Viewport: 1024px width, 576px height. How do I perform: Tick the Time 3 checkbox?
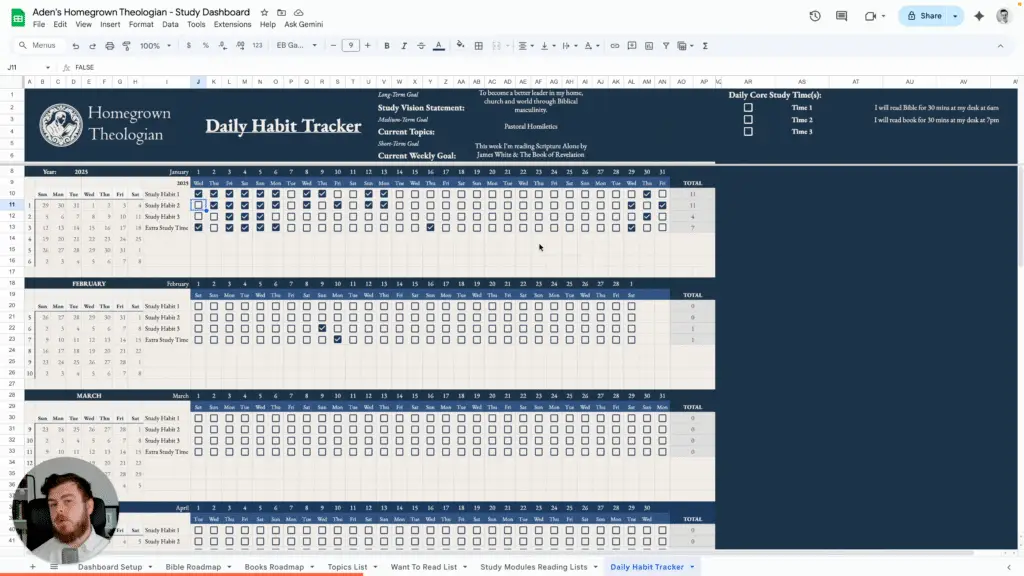coord(748,132)
